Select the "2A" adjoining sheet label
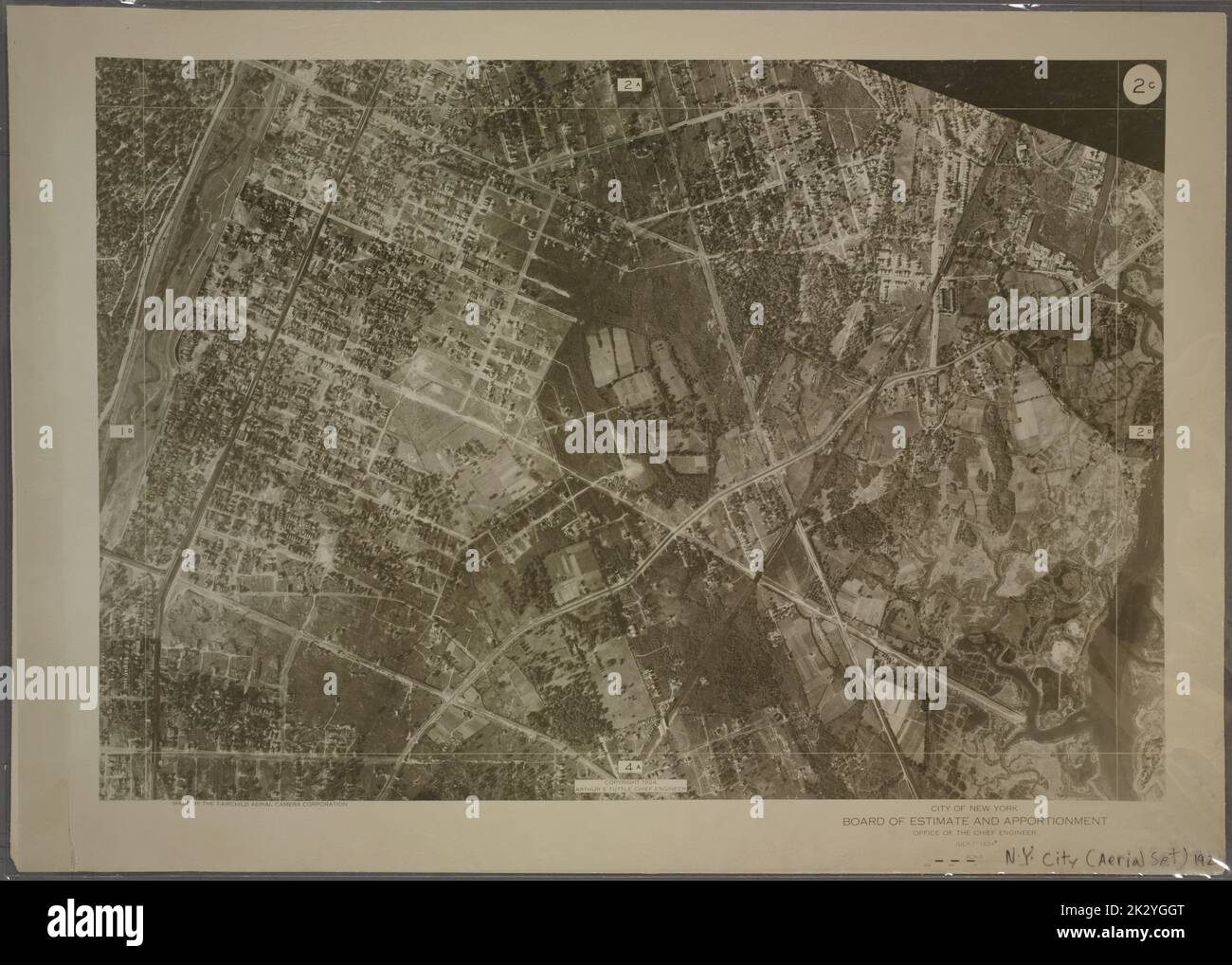Viewport: 1232px width, 965px height. point(631,85)
